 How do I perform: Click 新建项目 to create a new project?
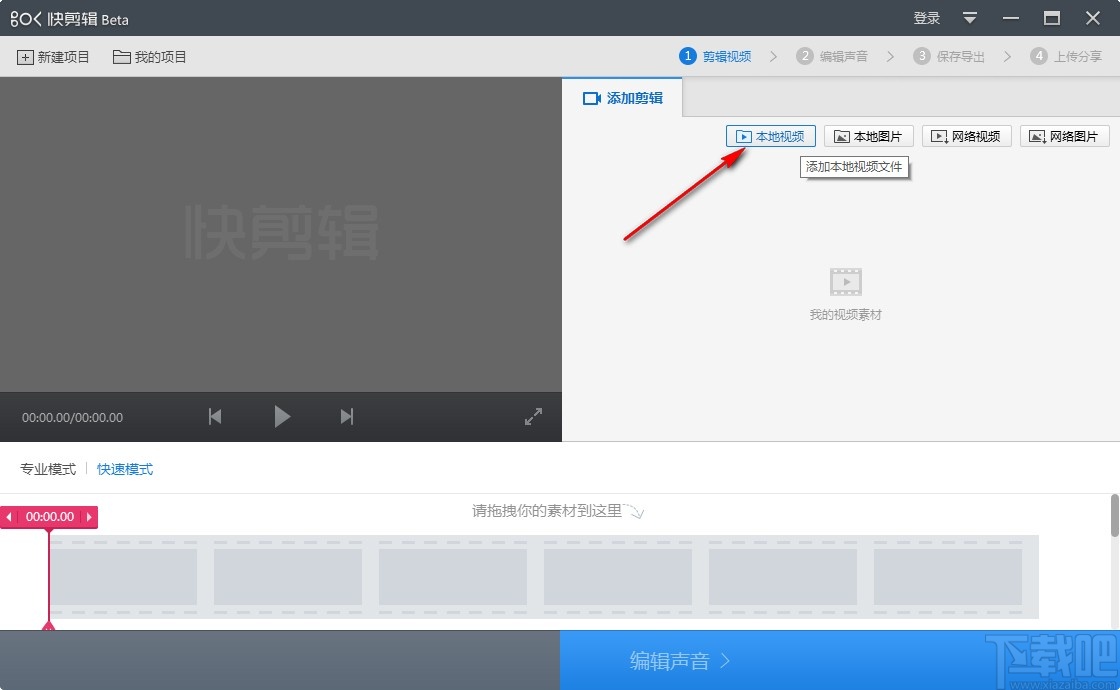54,57
